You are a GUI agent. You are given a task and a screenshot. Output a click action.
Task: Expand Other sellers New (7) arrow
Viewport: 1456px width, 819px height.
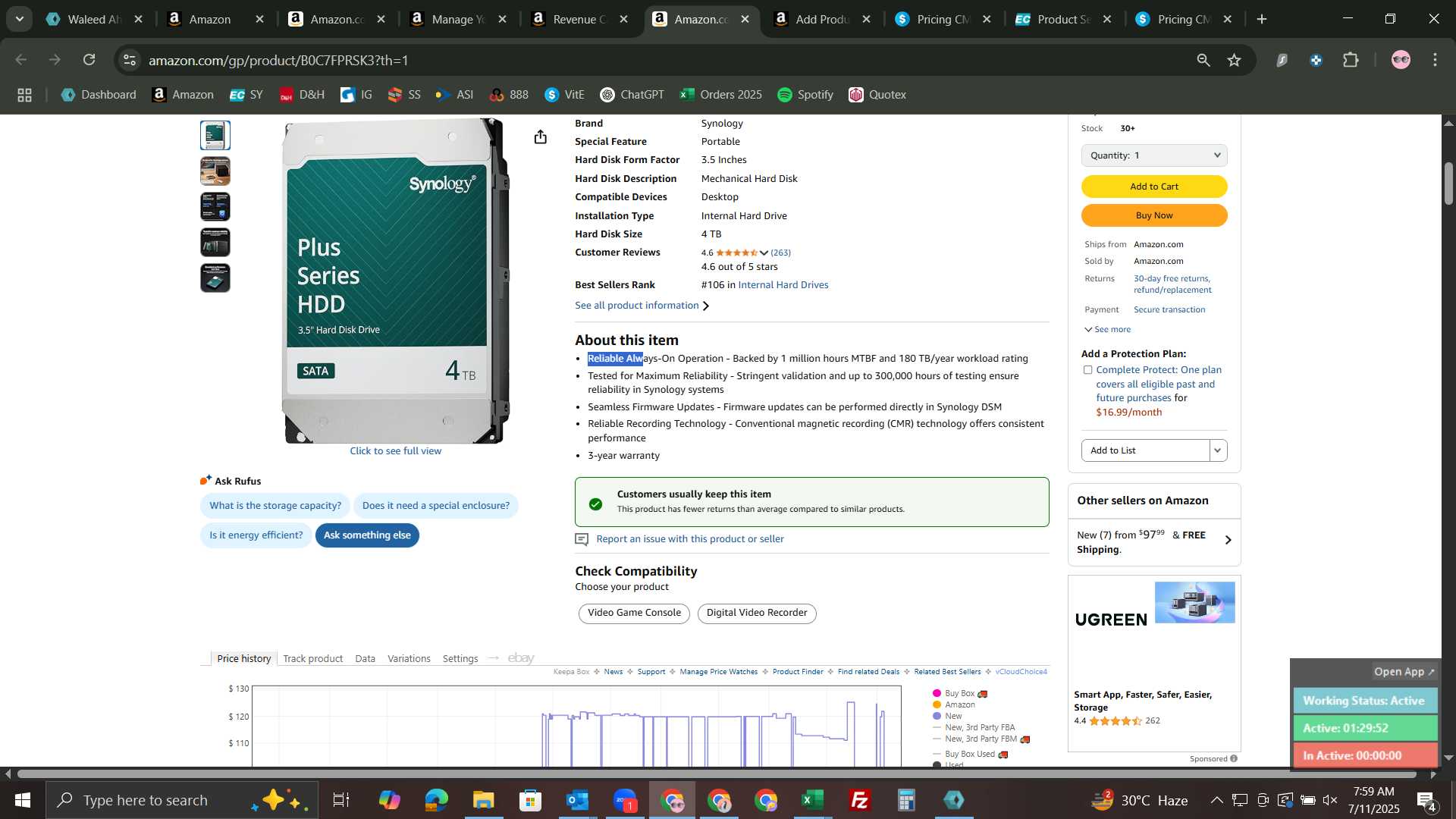coord(1228,540)
